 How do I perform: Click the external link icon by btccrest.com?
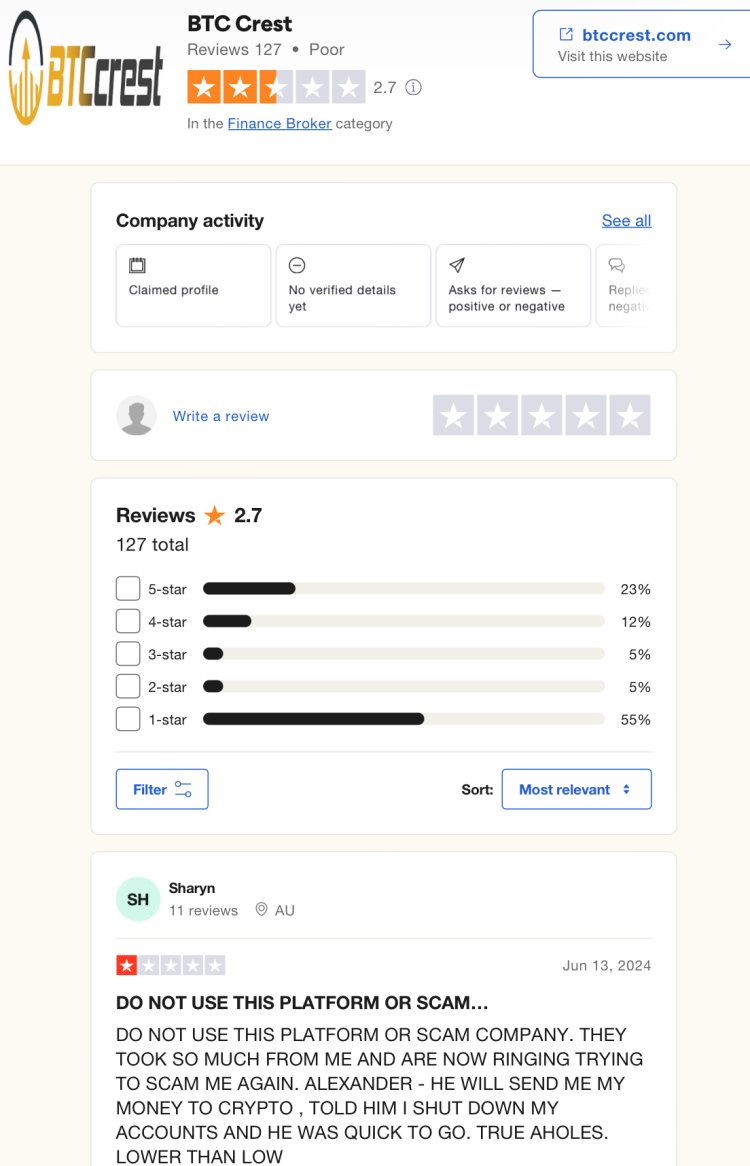click(x=566, y=34)
